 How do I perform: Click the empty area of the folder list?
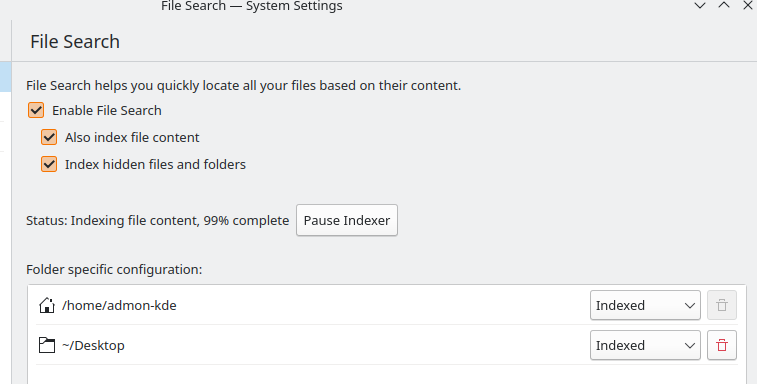[x=387, y=375]
